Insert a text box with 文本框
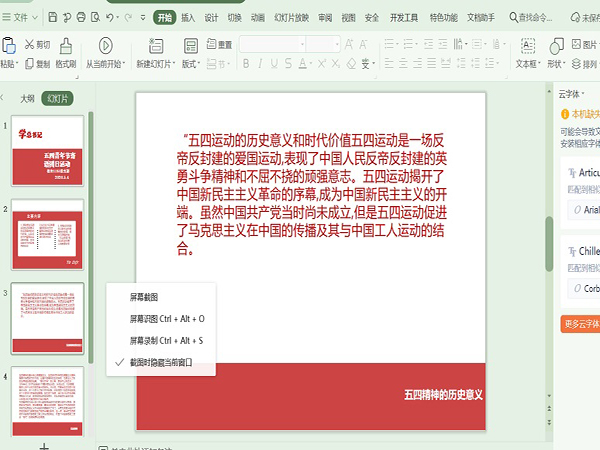The image size is (600, 450). (528, 53)
